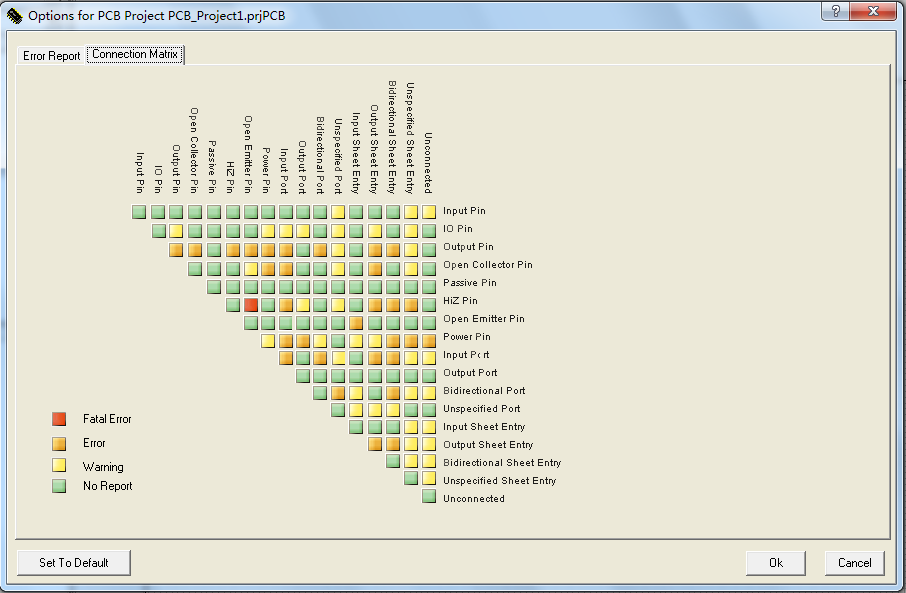Viewport: 906px width, 593px height.
Task: Toggle cell at Input Pin row, Input Pin column
Action: click(x=140, y=212)
